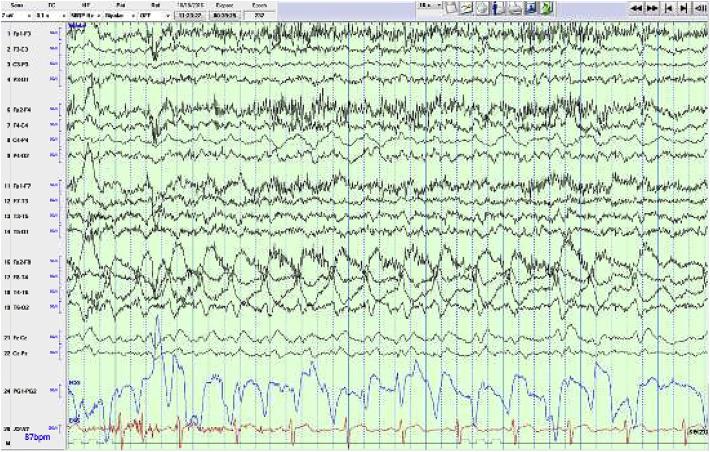The image size is (710, 452).
Task: Click the fast forward playback button
Action: [652, 8]
